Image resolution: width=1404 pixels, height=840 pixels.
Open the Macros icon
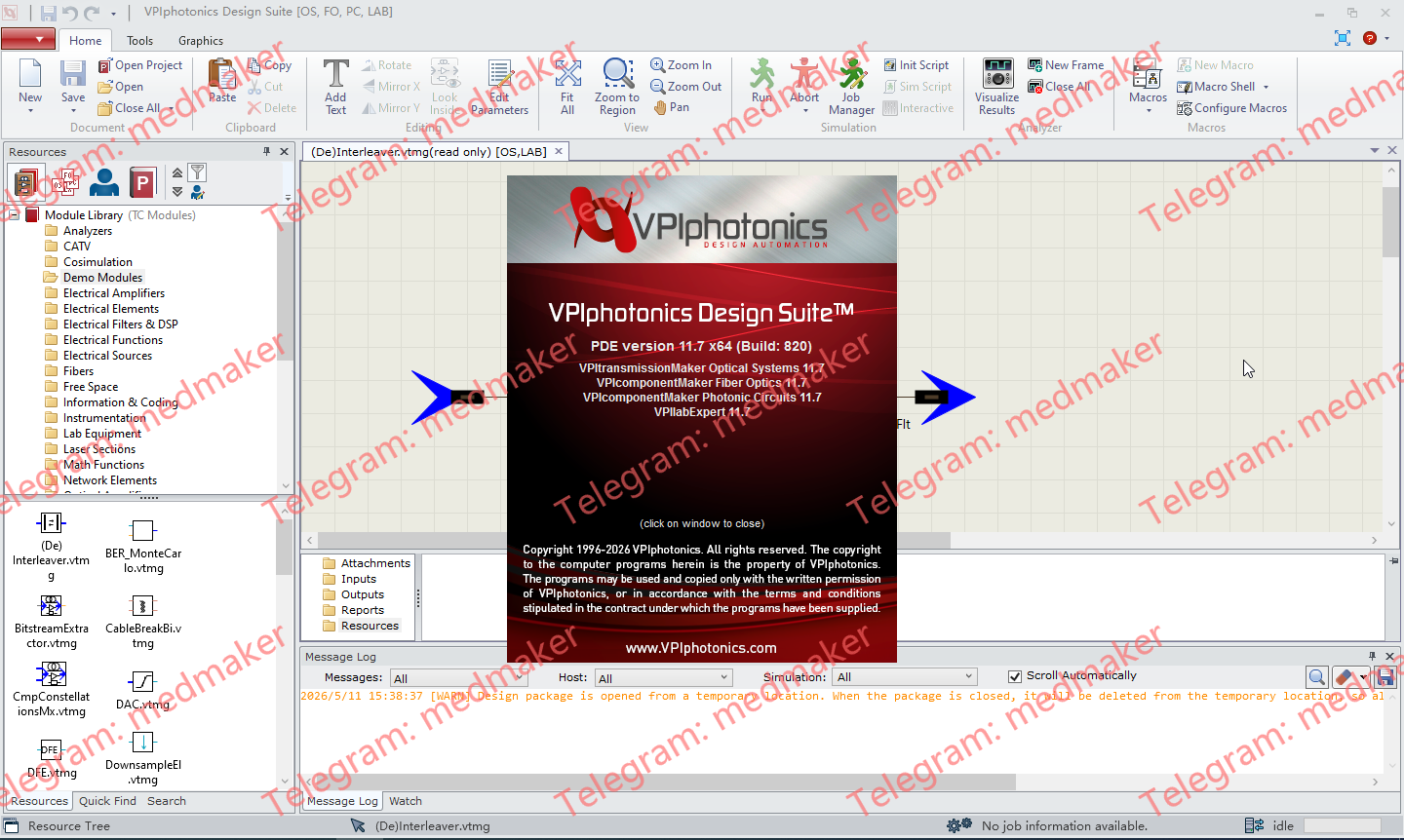pos(1148,74)
